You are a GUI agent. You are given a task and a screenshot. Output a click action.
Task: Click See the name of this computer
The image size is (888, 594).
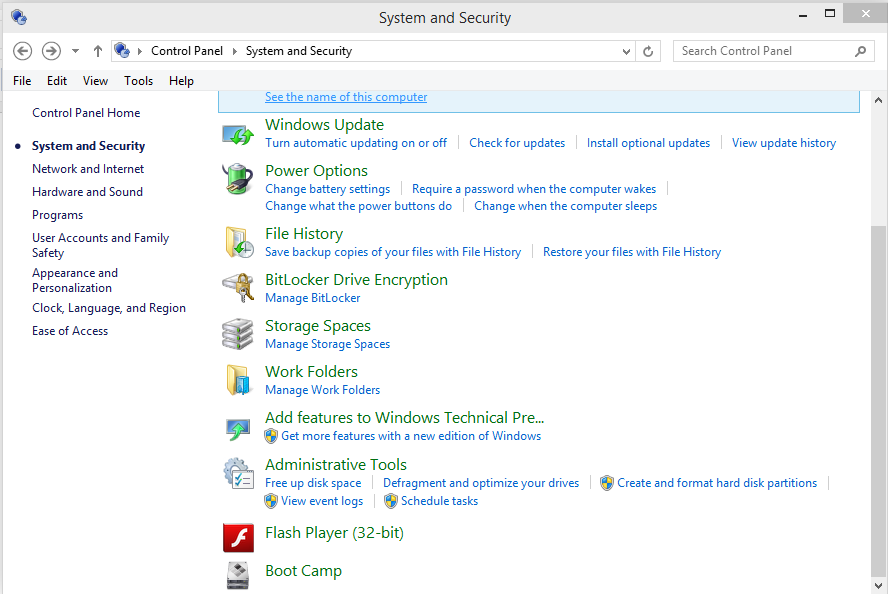tap(346, 97)
